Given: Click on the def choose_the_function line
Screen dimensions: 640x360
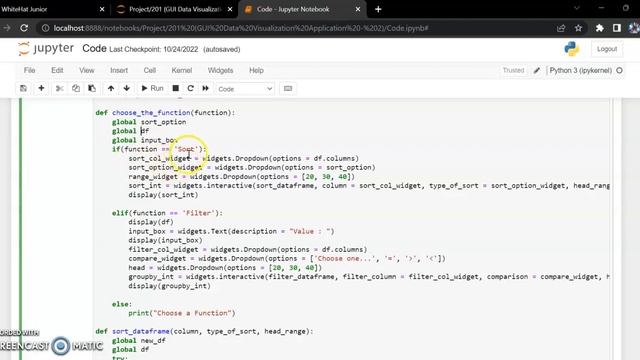Looking at the screenshot, I should coord(165,113).
